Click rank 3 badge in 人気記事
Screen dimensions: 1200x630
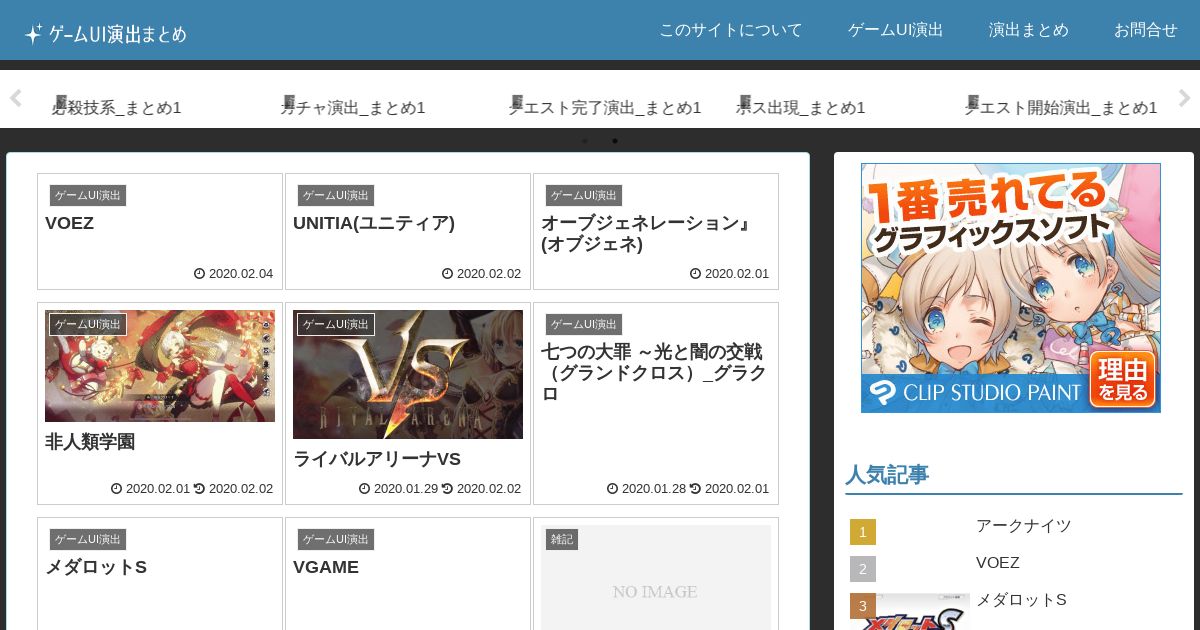coord(863,606)
